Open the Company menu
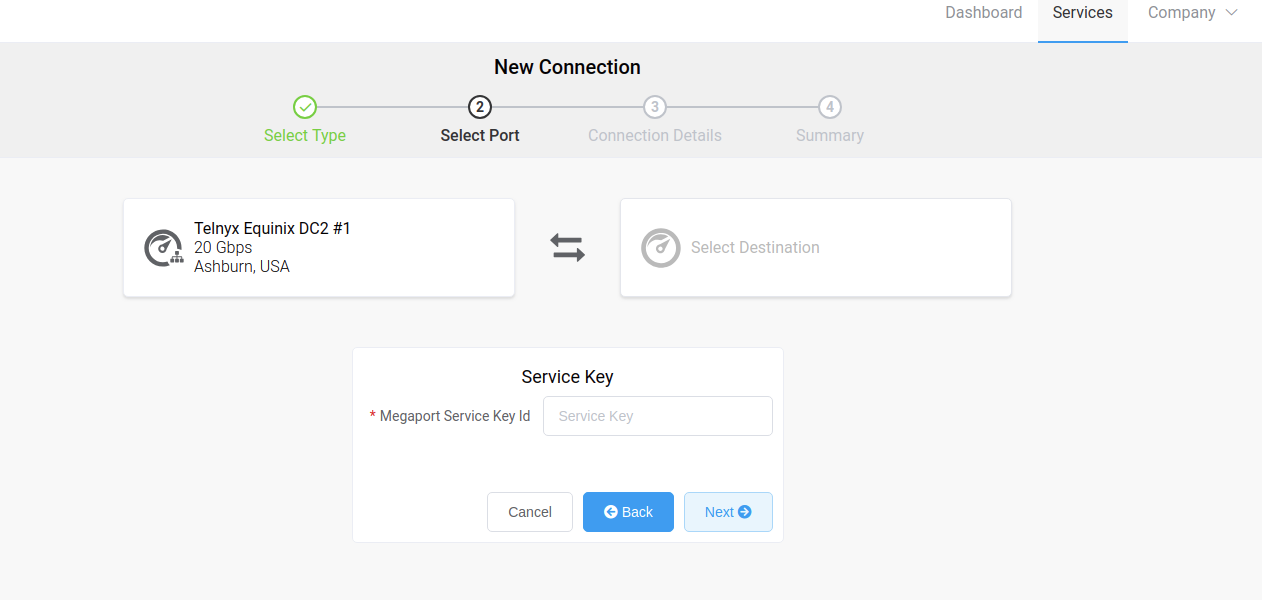 click(x=1193, y=13)
